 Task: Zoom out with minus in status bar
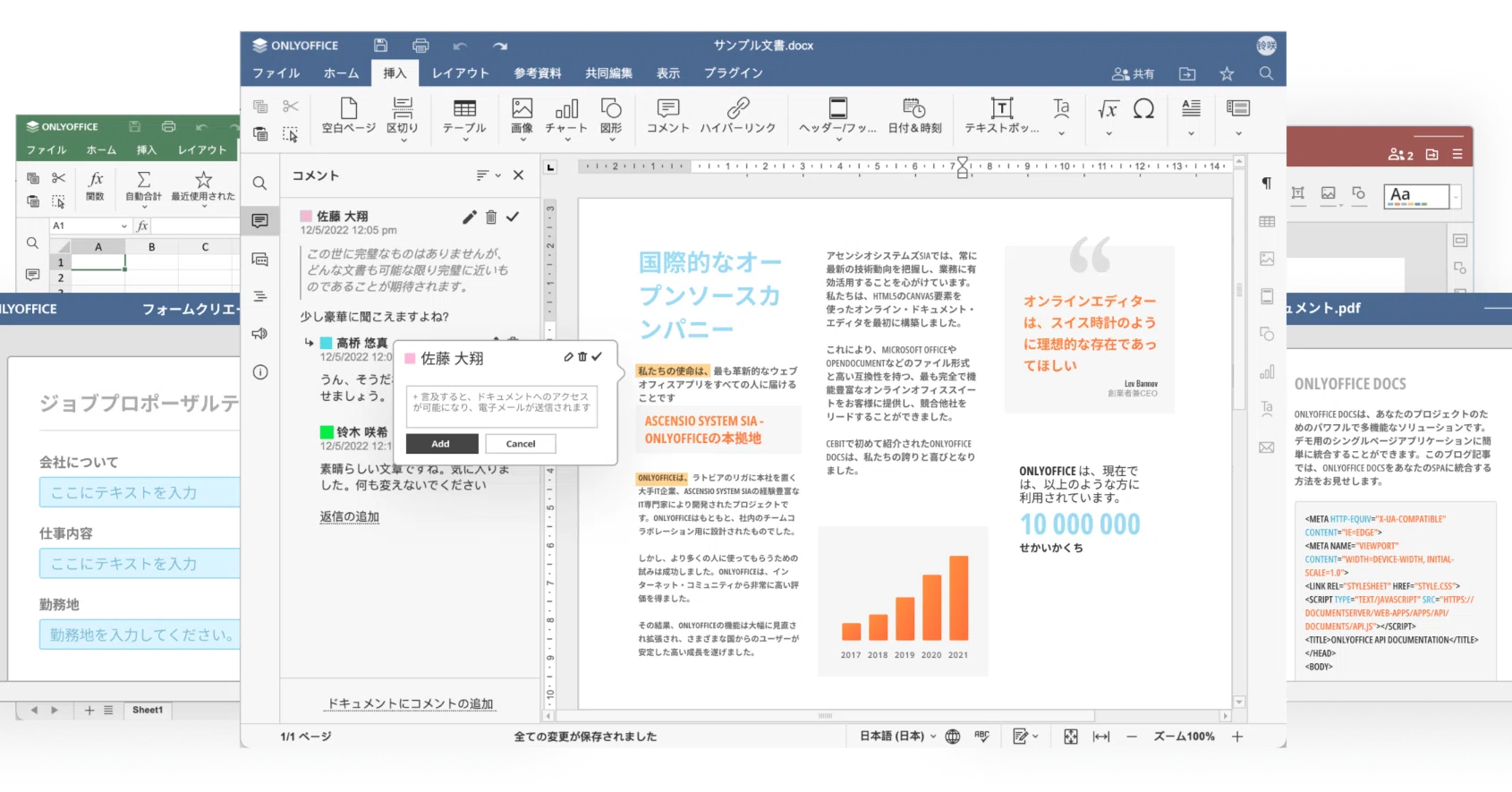(1132, 737)
